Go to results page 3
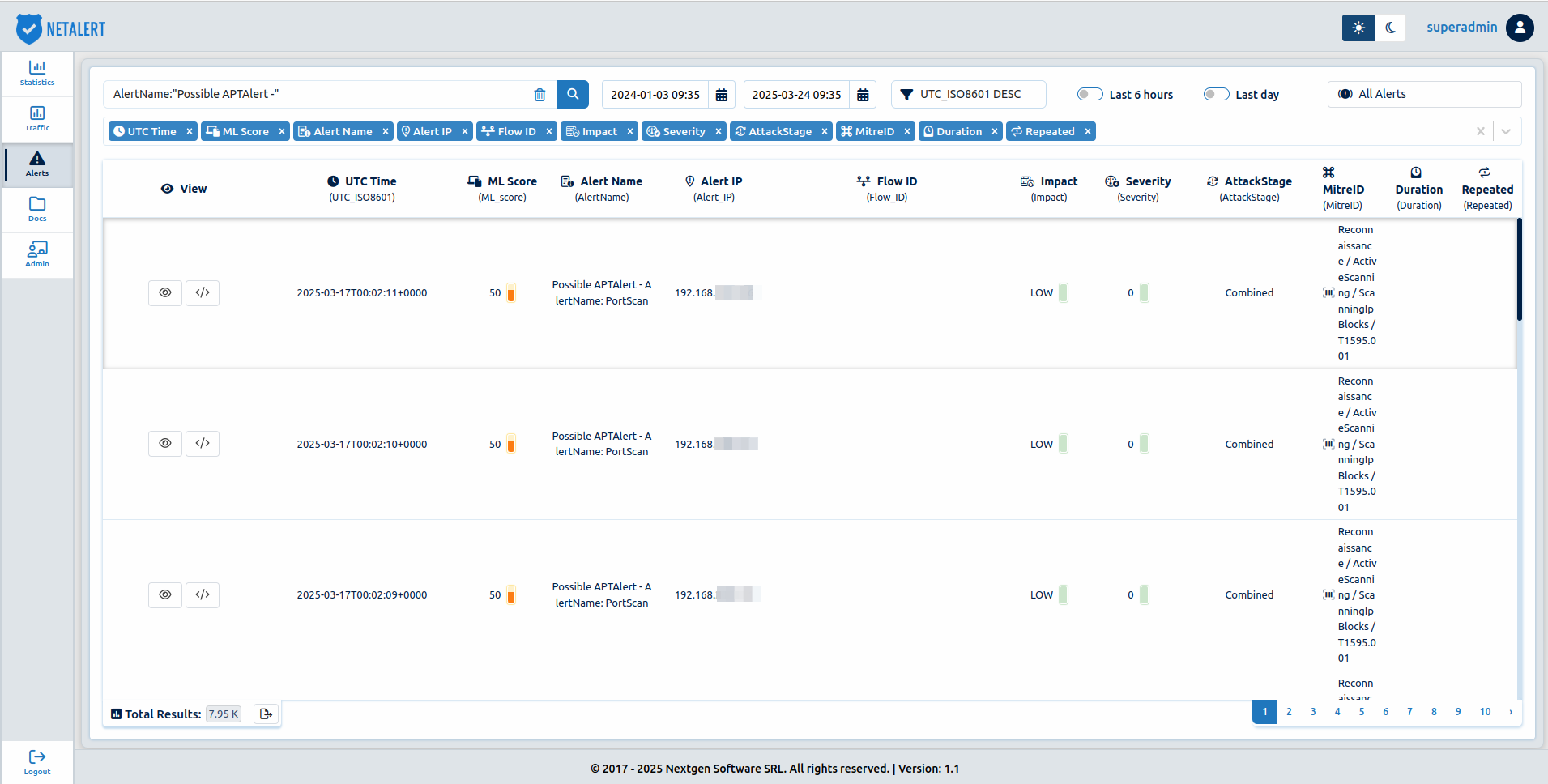 (x=1313, y=712)
